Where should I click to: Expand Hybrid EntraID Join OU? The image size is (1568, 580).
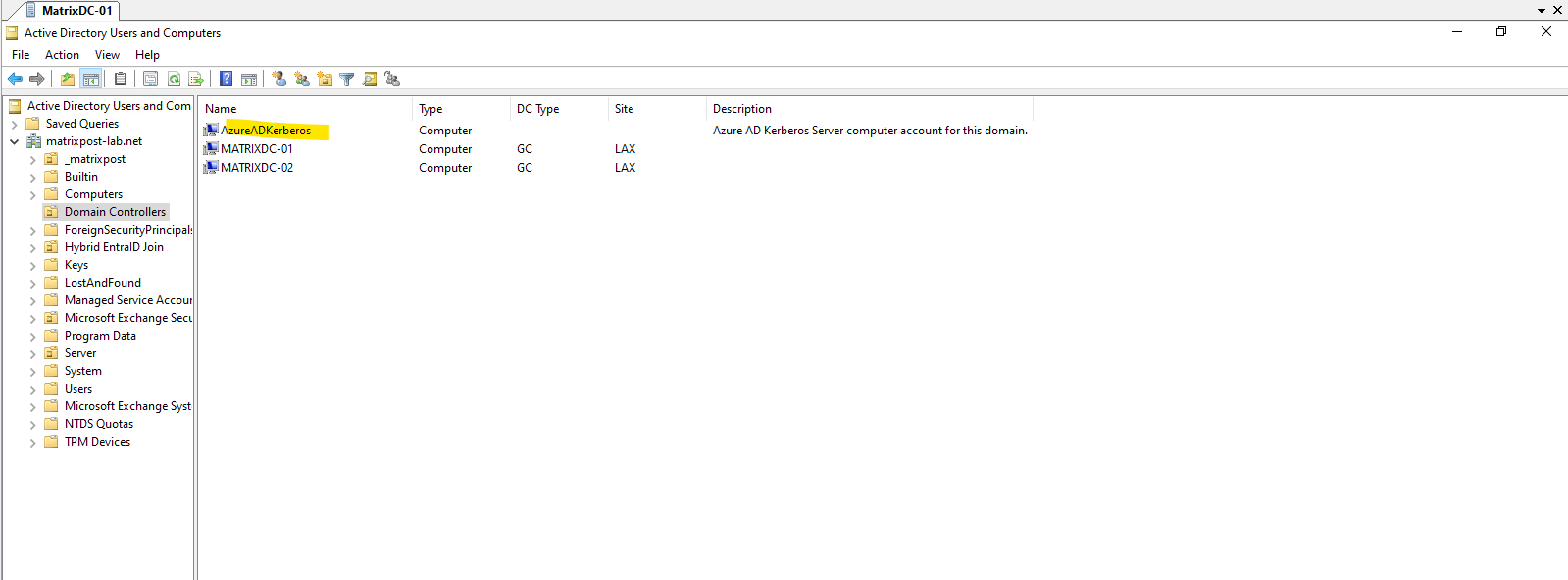click(32, 248)
